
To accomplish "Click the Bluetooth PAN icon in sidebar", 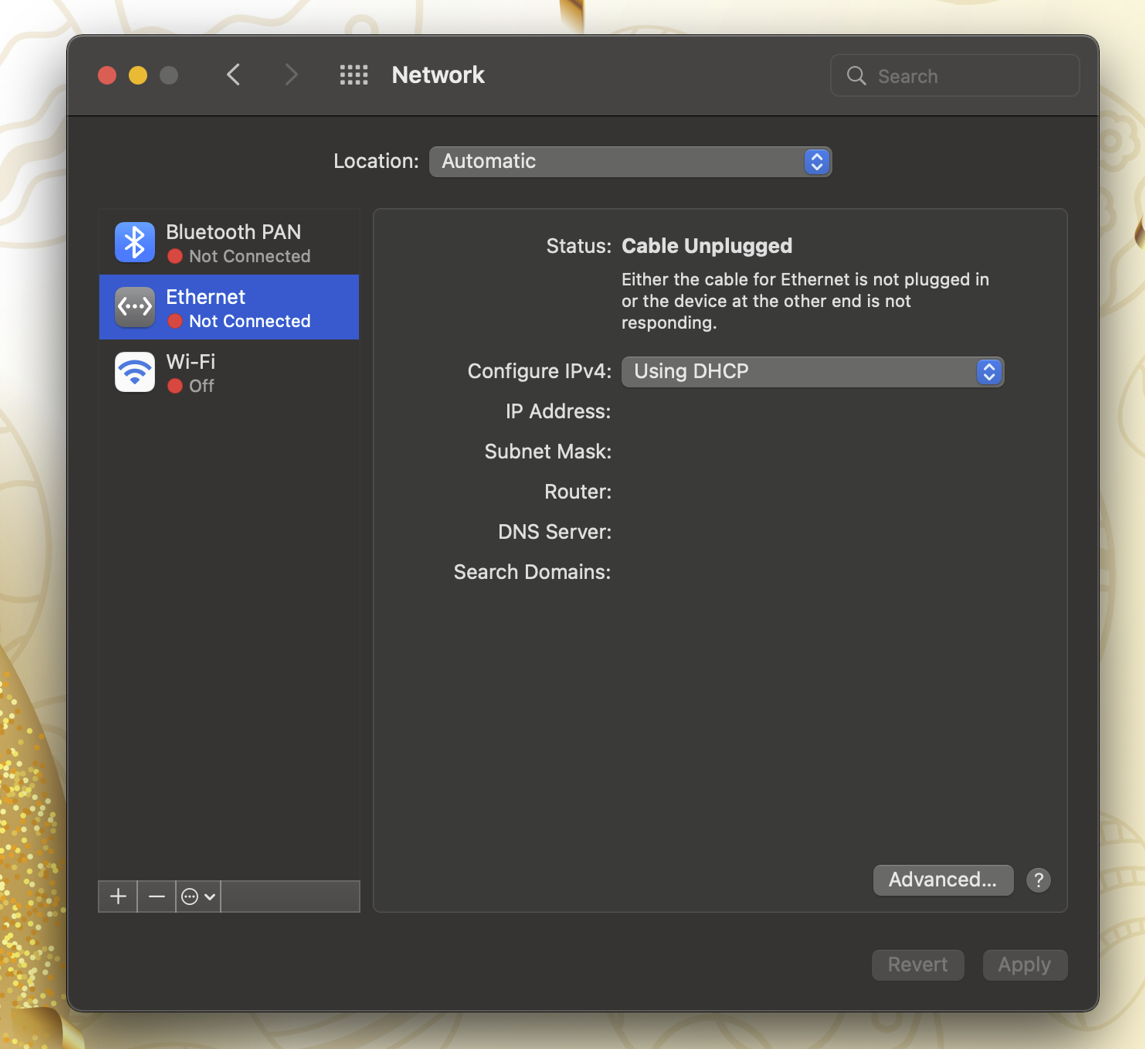I will tap(134, 242).
